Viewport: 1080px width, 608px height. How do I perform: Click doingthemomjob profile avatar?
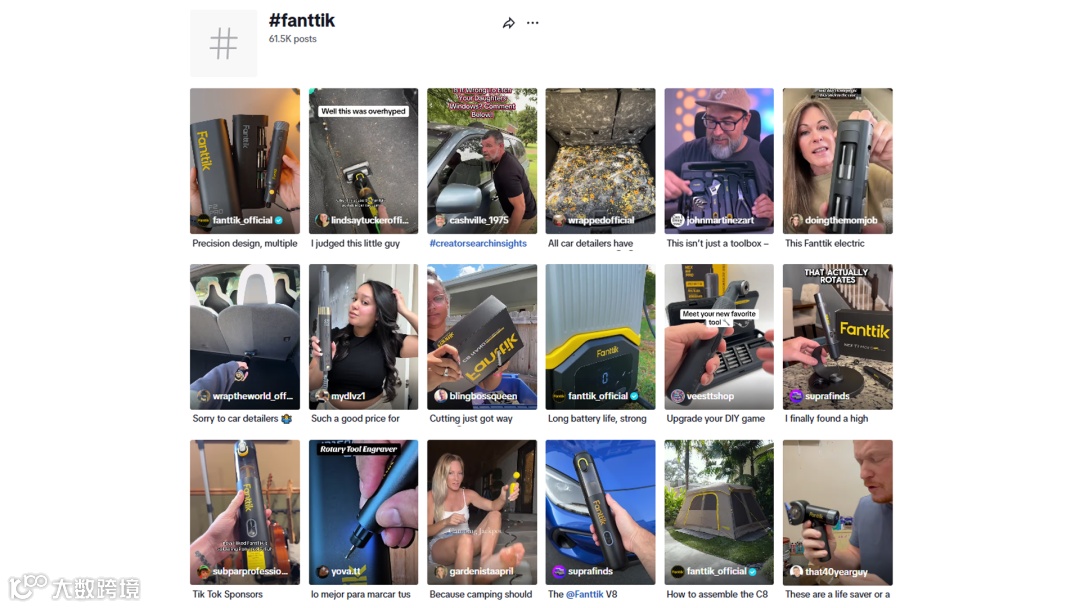(x=796, y=220)
